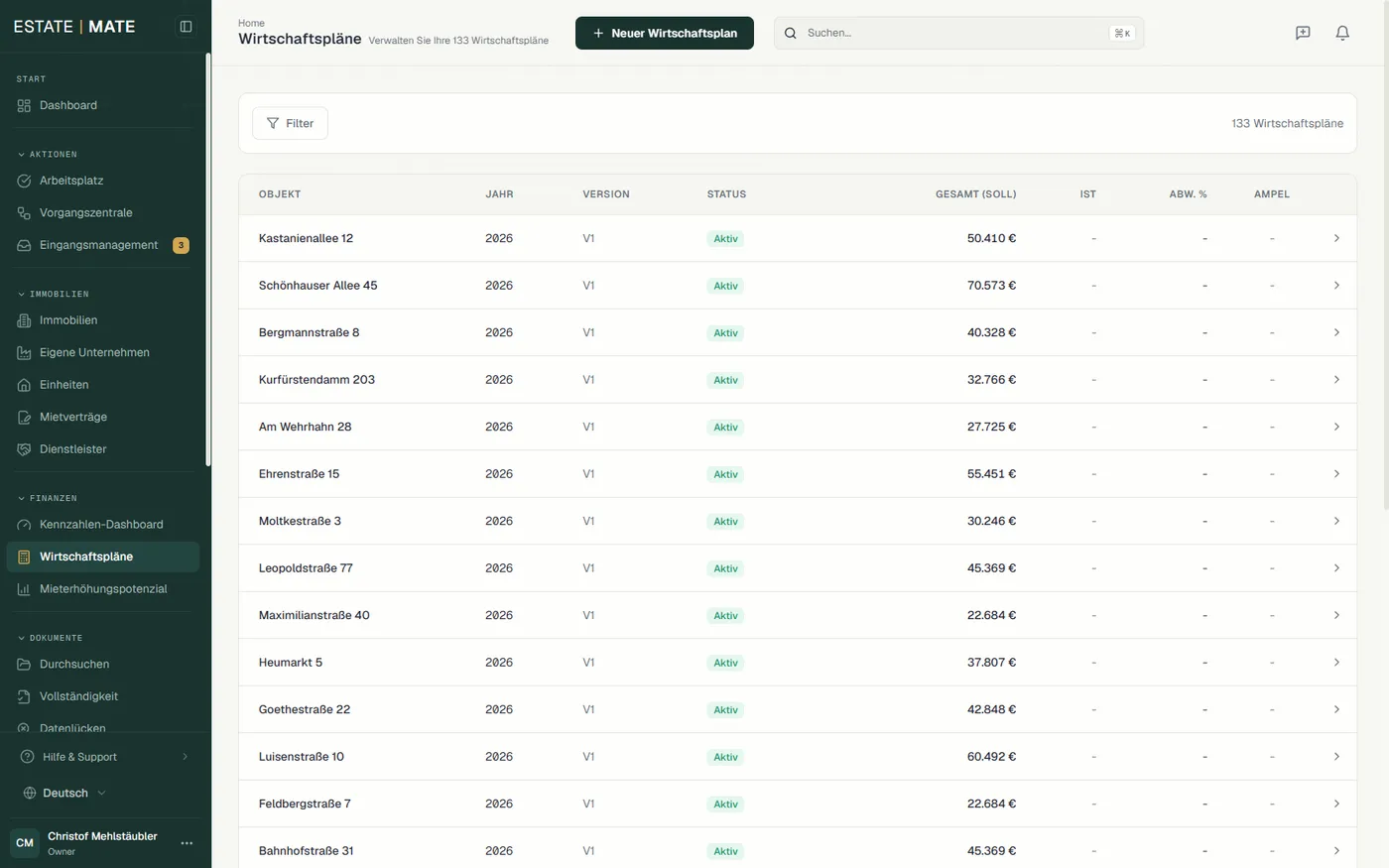Collapse the sidebar with the panel toggle icon
Screen dimensions: 1389x868
click(186, 27)
